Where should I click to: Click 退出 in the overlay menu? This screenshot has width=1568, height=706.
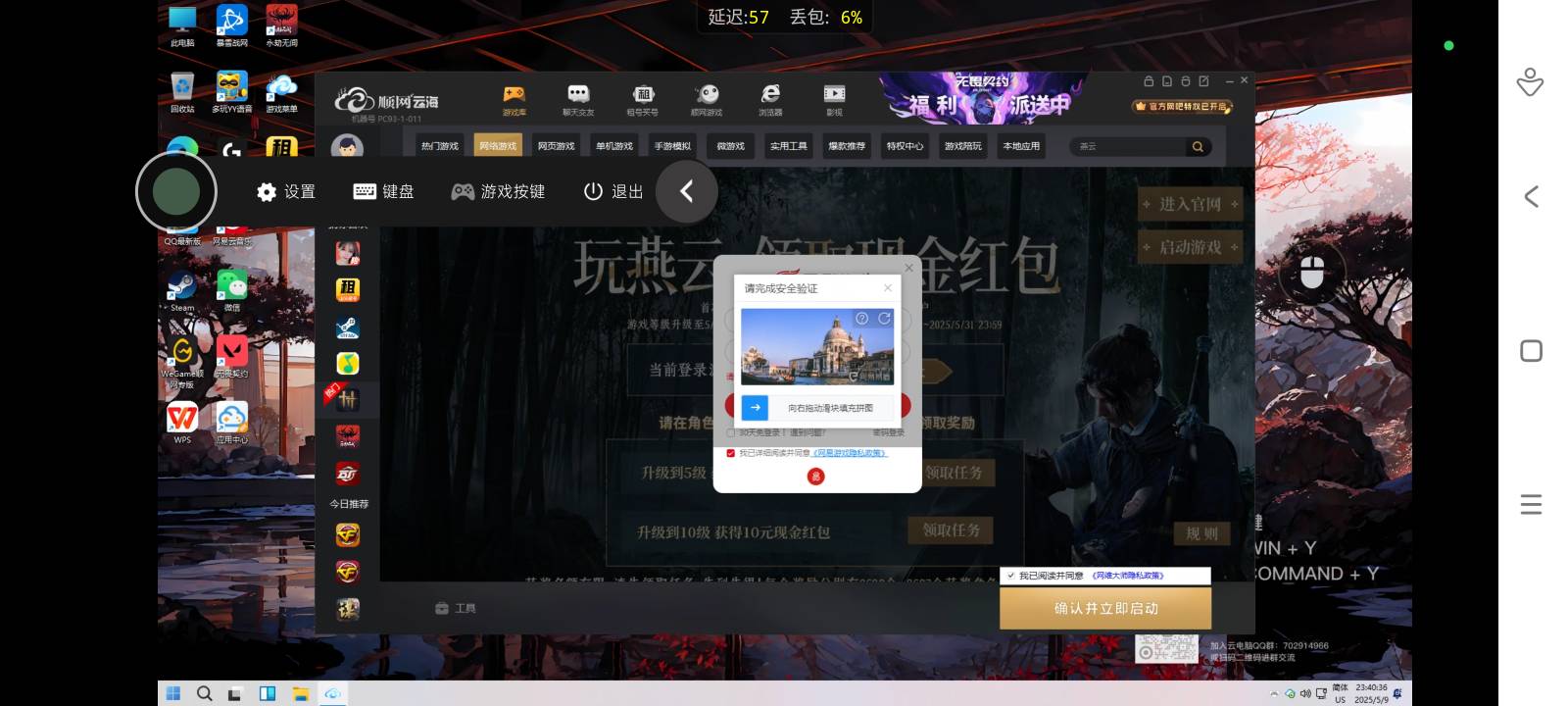pos(613,192)
